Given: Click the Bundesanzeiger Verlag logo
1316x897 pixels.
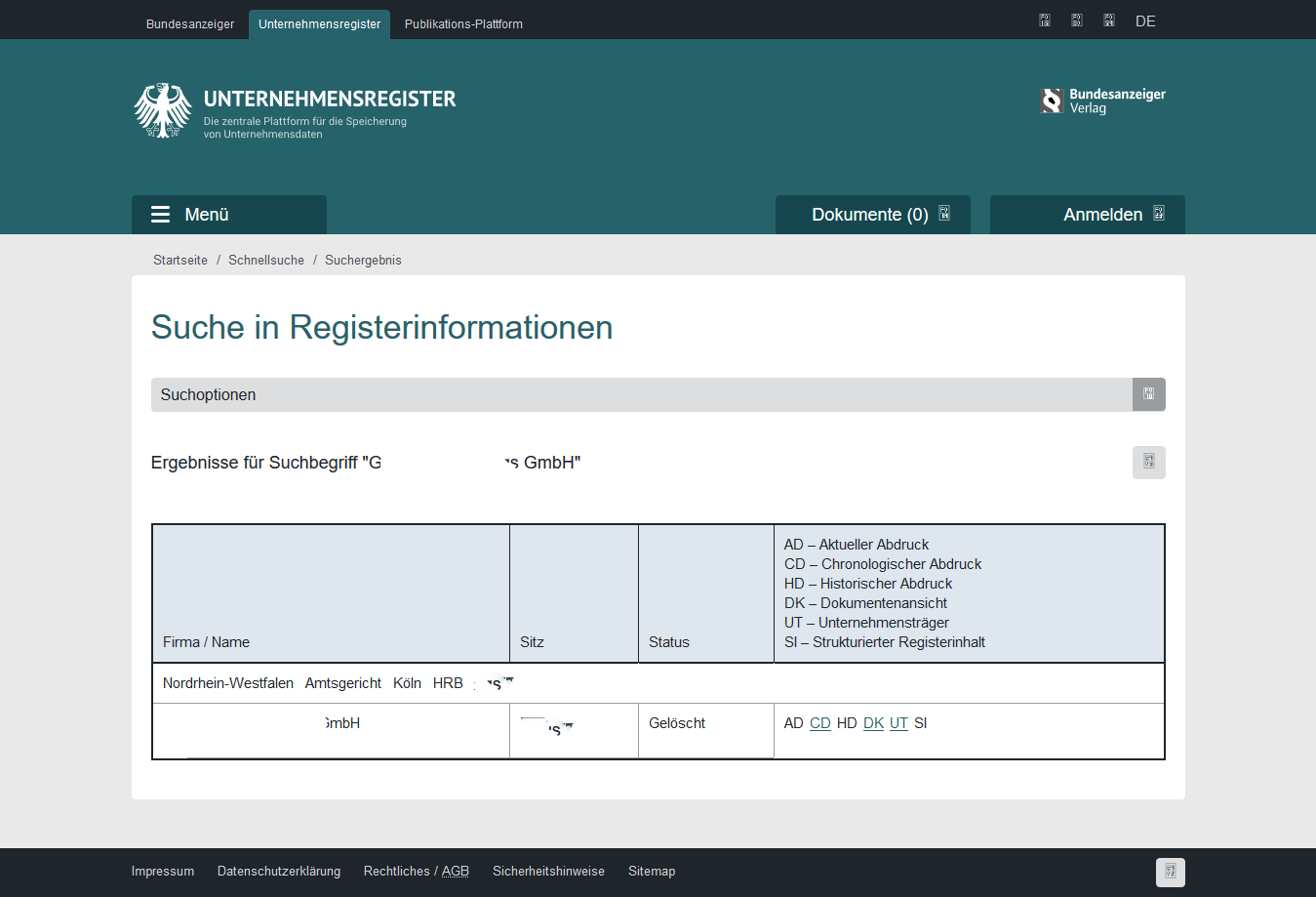Looking at the screenshot, I should coord(1102,101).
